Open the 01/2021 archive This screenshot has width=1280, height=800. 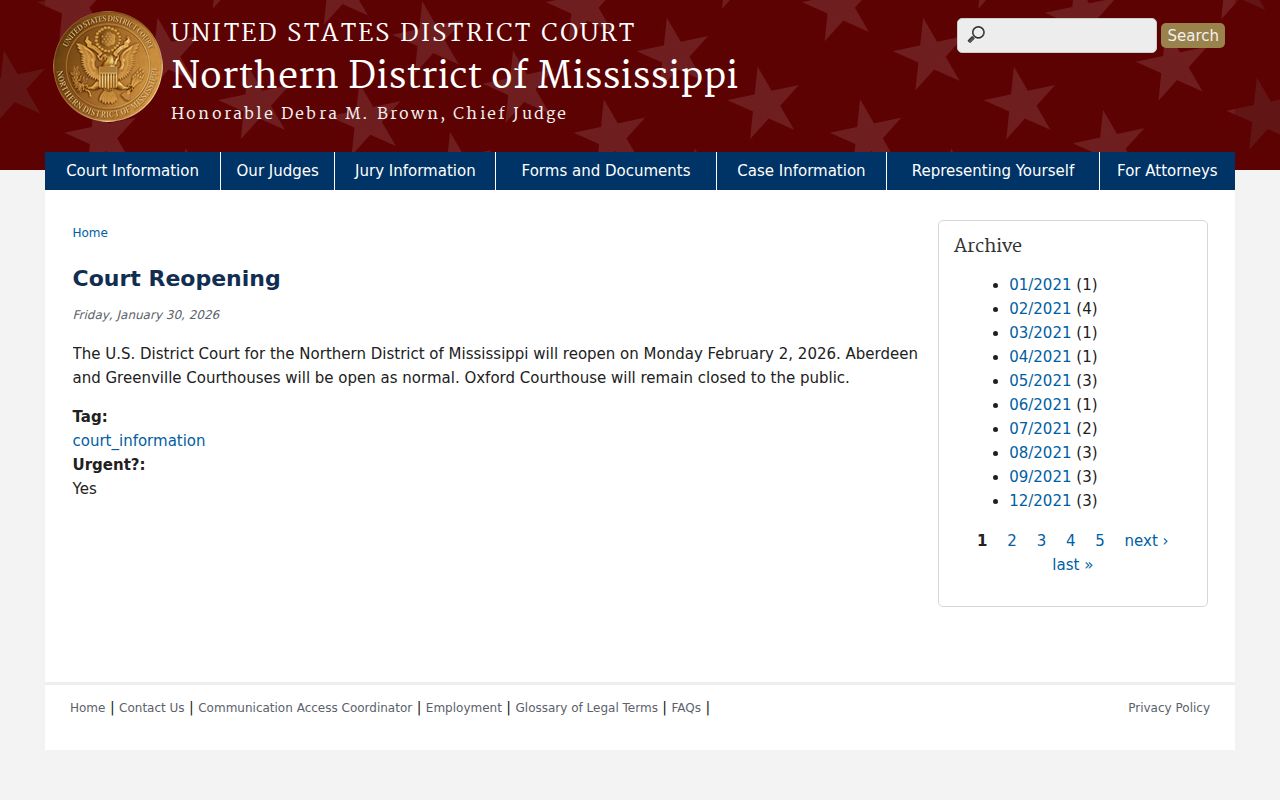[1040, 285]
